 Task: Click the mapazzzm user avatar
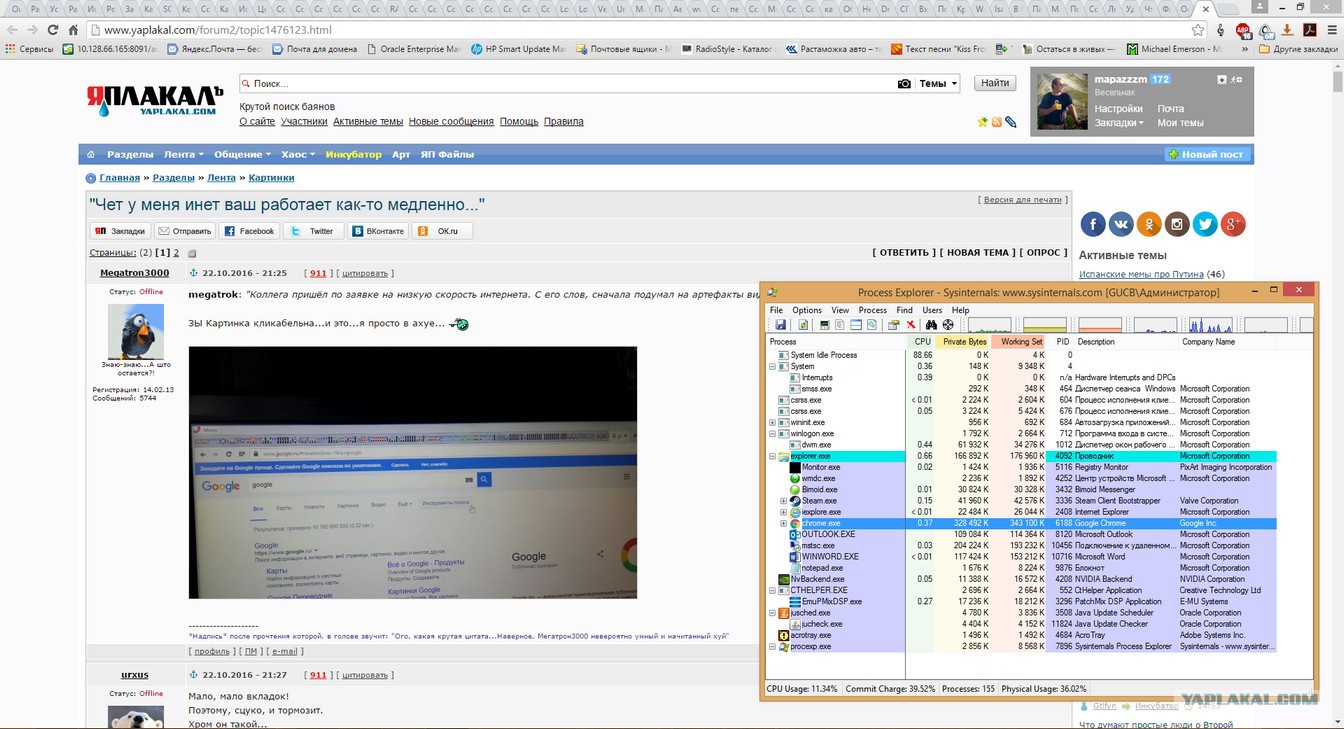1061,102
